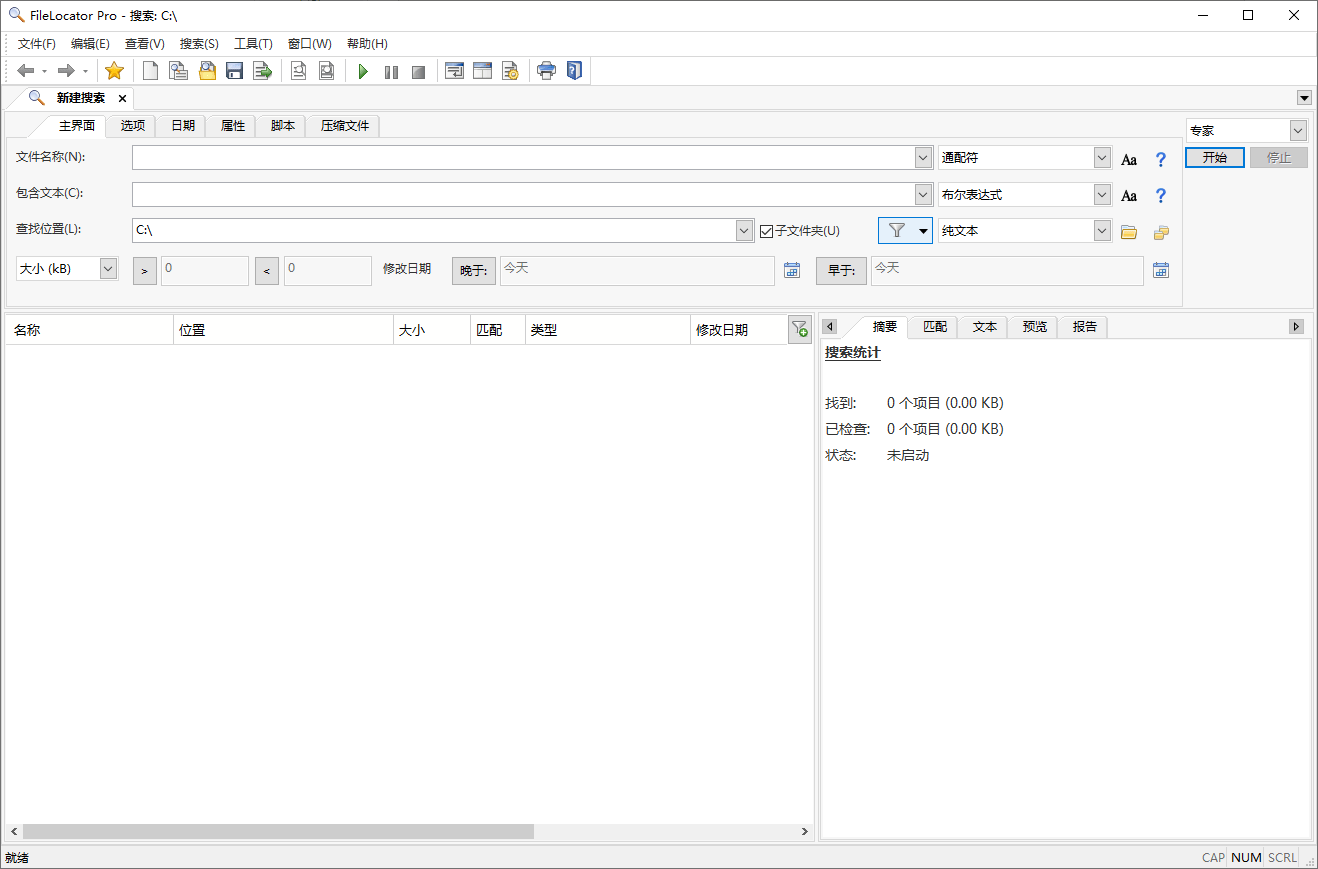
Task: Click the 早于: date button
Action: click(x=840, y=270)
